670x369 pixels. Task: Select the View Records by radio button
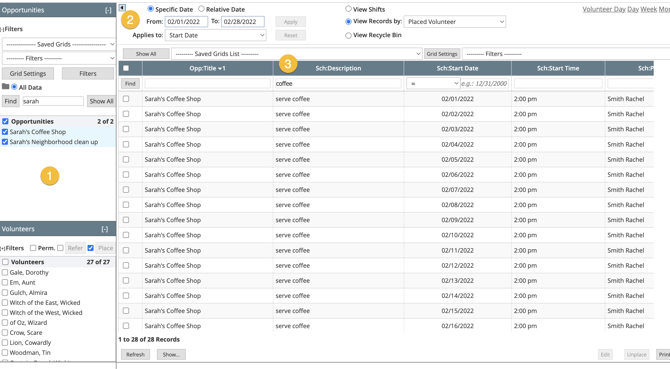348,21
